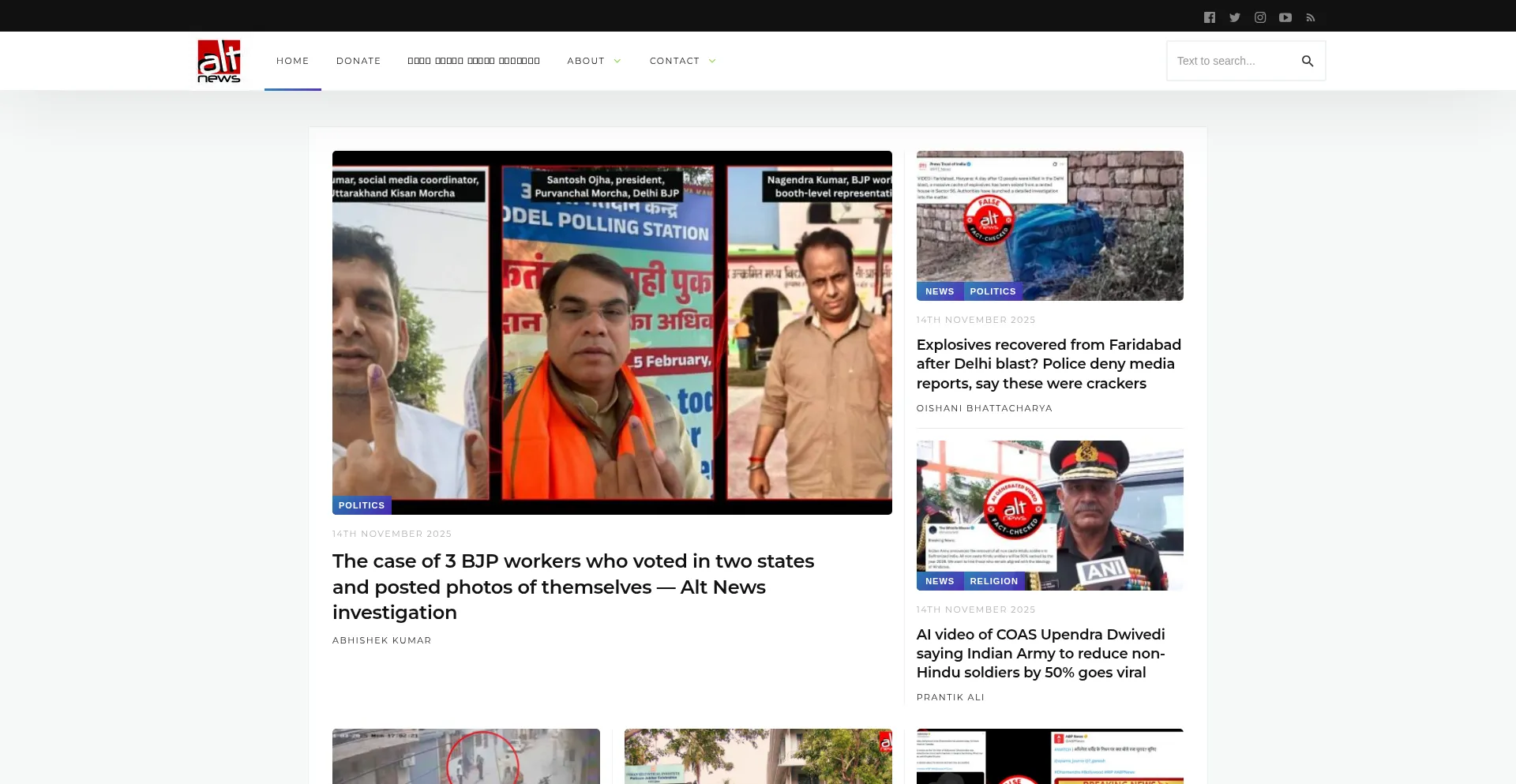Screen dimensions: 1516x784
Task: Open the Instagram icon in top bar
Action: pos(1259,17)
